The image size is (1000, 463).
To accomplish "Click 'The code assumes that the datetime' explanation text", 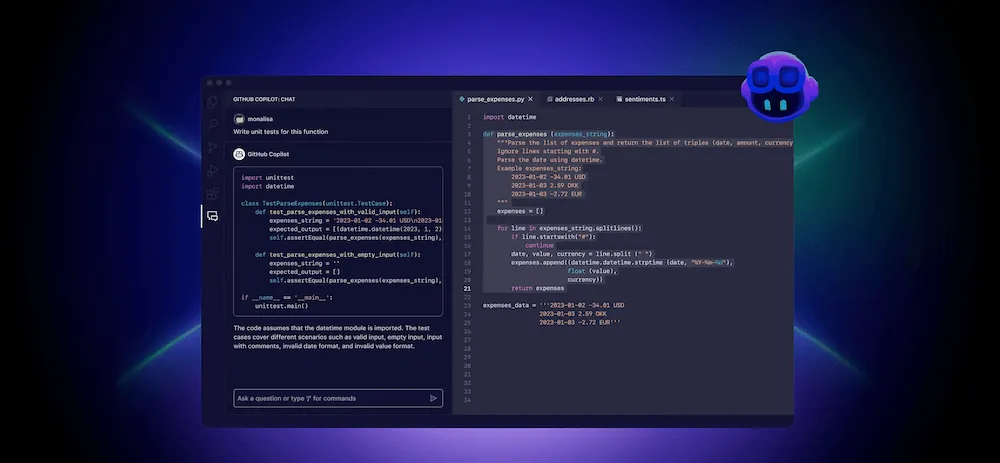I will 337,337.
